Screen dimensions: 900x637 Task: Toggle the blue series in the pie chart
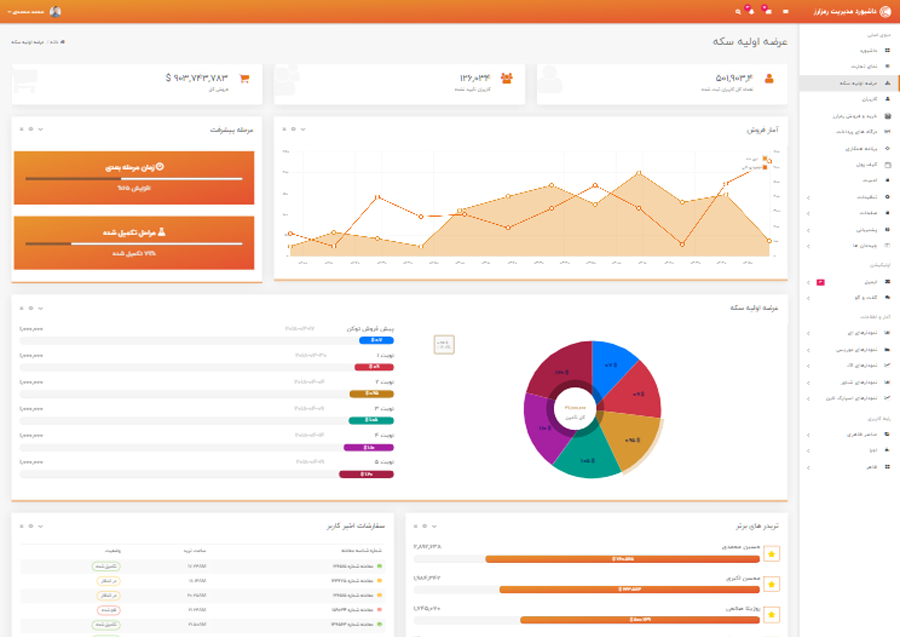611,366
